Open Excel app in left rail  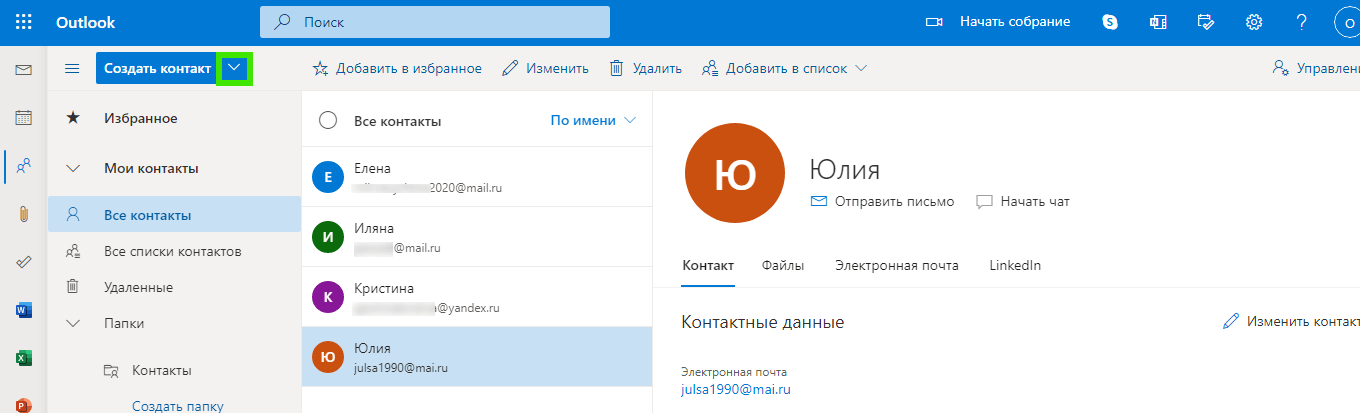(x=24, y=358)
